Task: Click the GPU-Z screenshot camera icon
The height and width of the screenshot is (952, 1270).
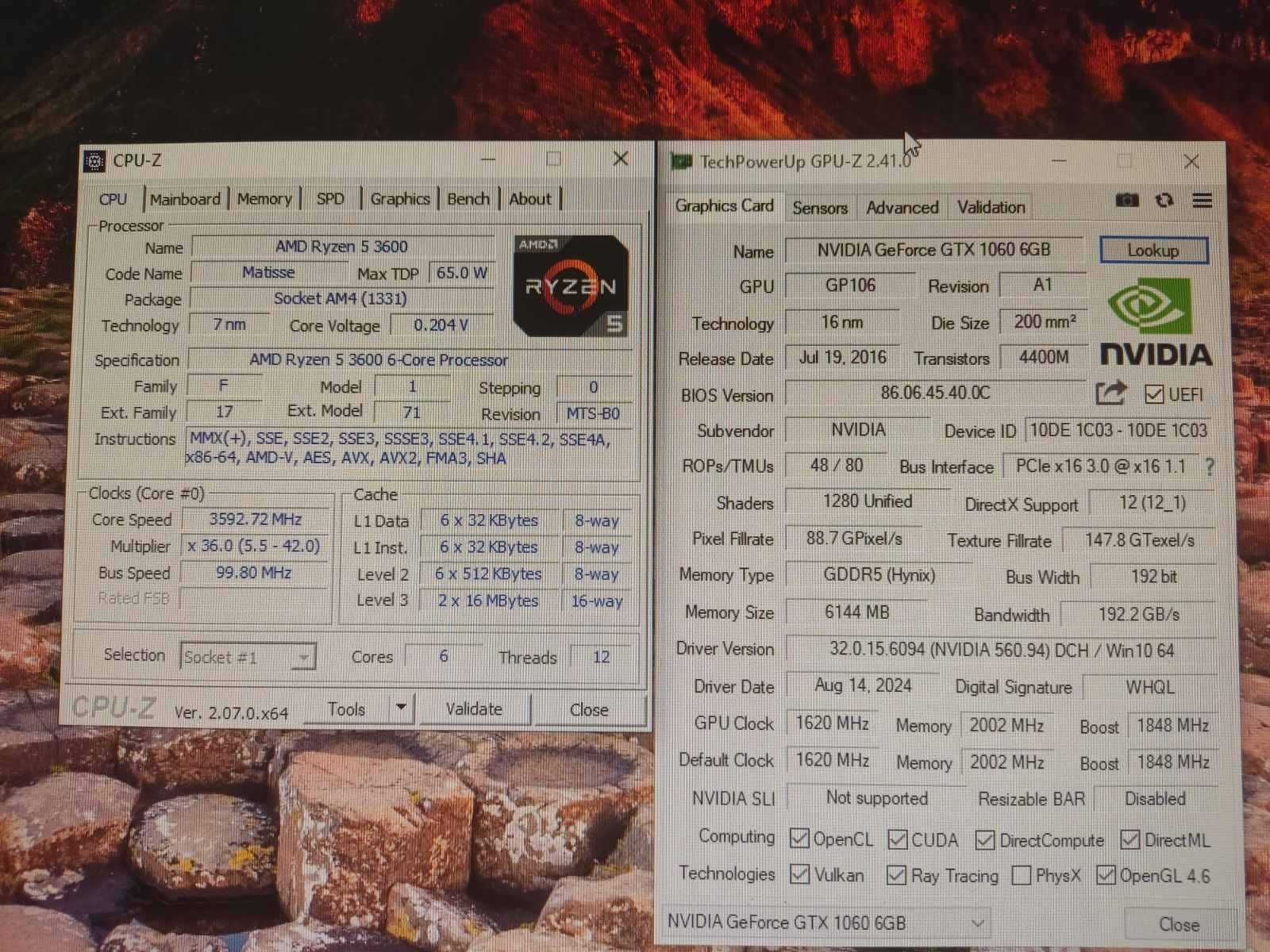Action: point(1126,201)
